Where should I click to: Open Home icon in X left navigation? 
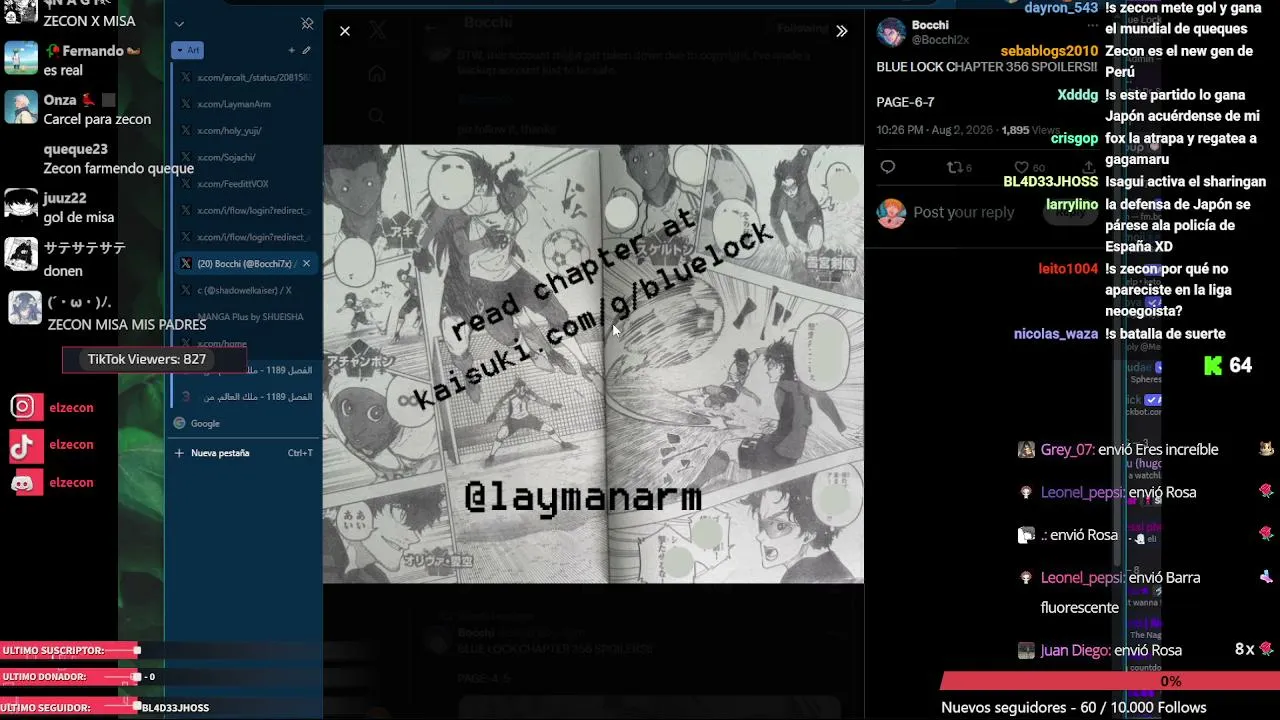[377, 74]
